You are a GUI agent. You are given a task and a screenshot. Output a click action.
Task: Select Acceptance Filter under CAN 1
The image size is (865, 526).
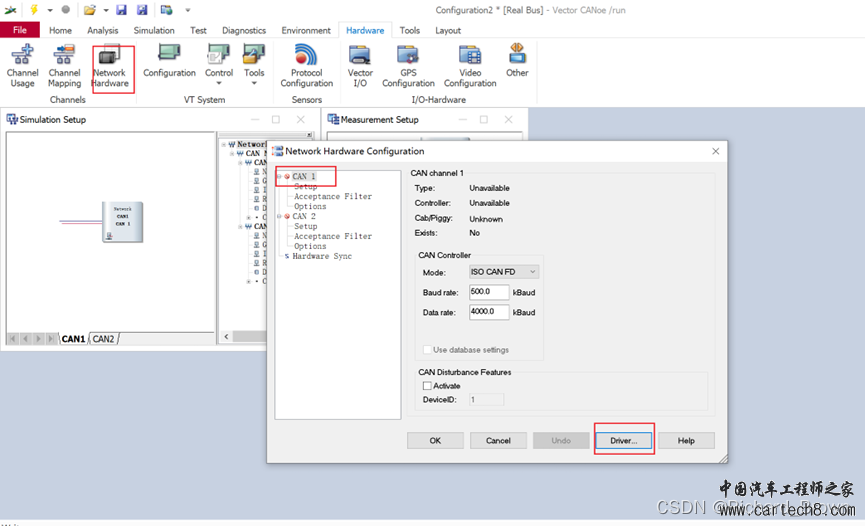coord(332,197)
